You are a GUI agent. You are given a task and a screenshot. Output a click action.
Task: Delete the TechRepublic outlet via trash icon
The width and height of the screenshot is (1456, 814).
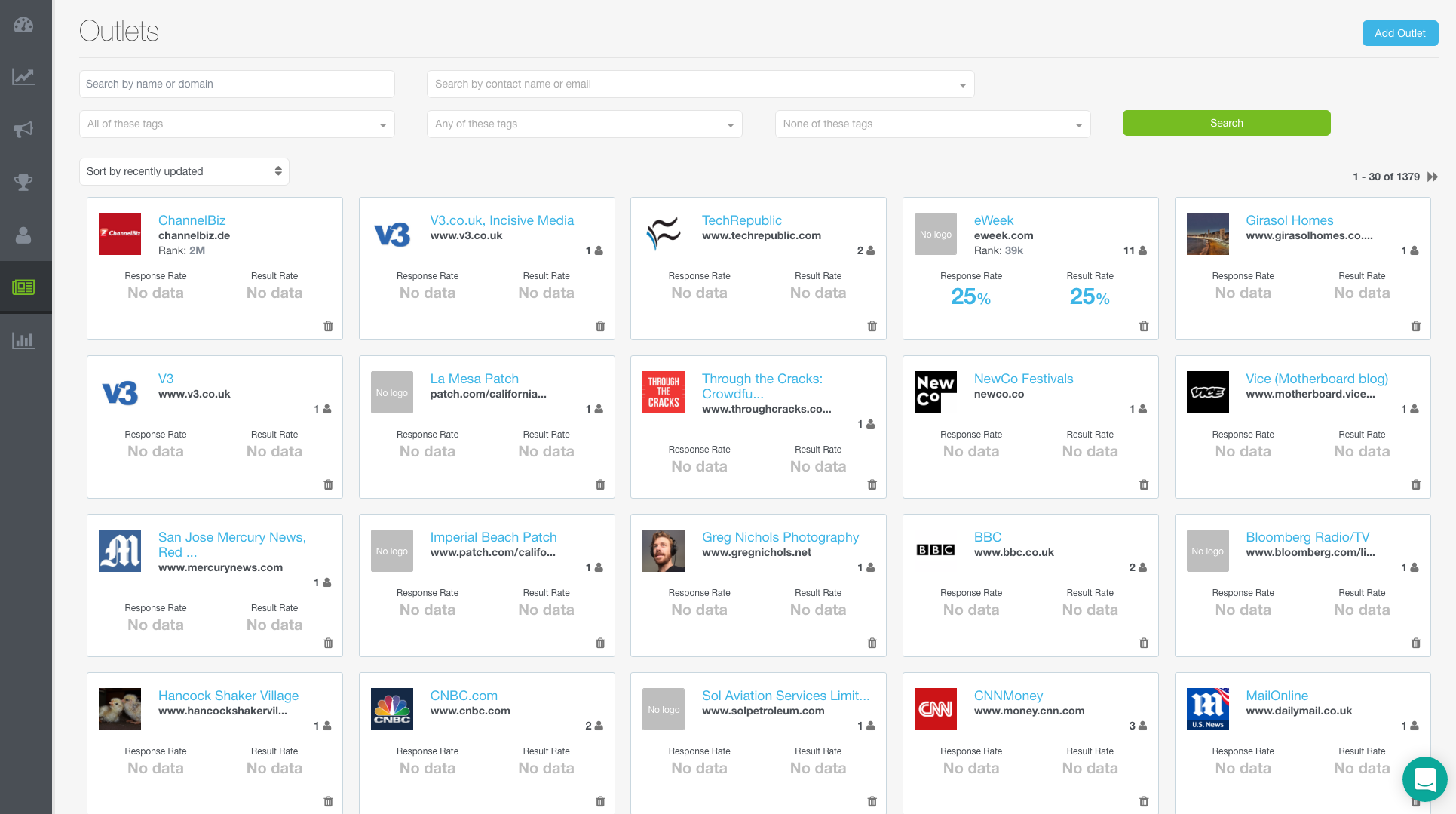point(872,326)
